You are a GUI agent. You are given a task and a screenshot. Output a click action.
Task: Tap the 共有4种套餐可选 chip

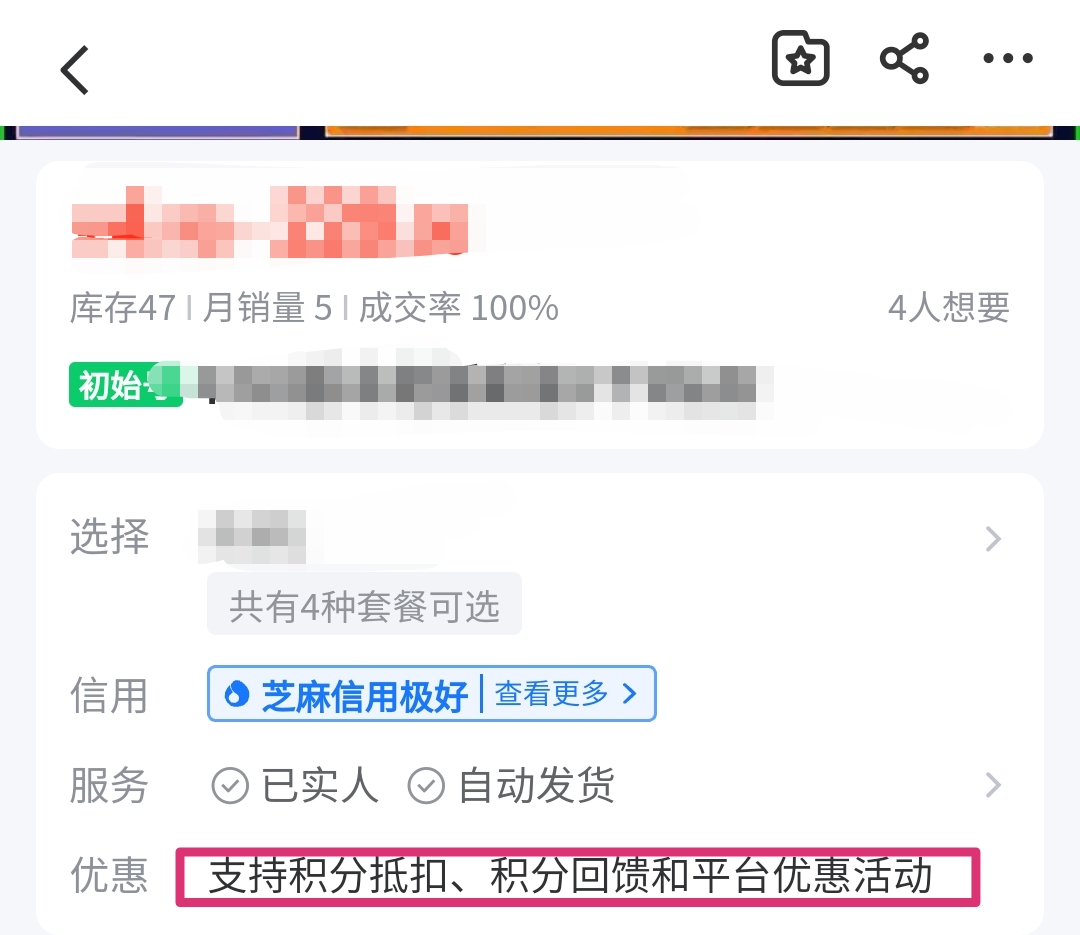(x=364, y=606)
